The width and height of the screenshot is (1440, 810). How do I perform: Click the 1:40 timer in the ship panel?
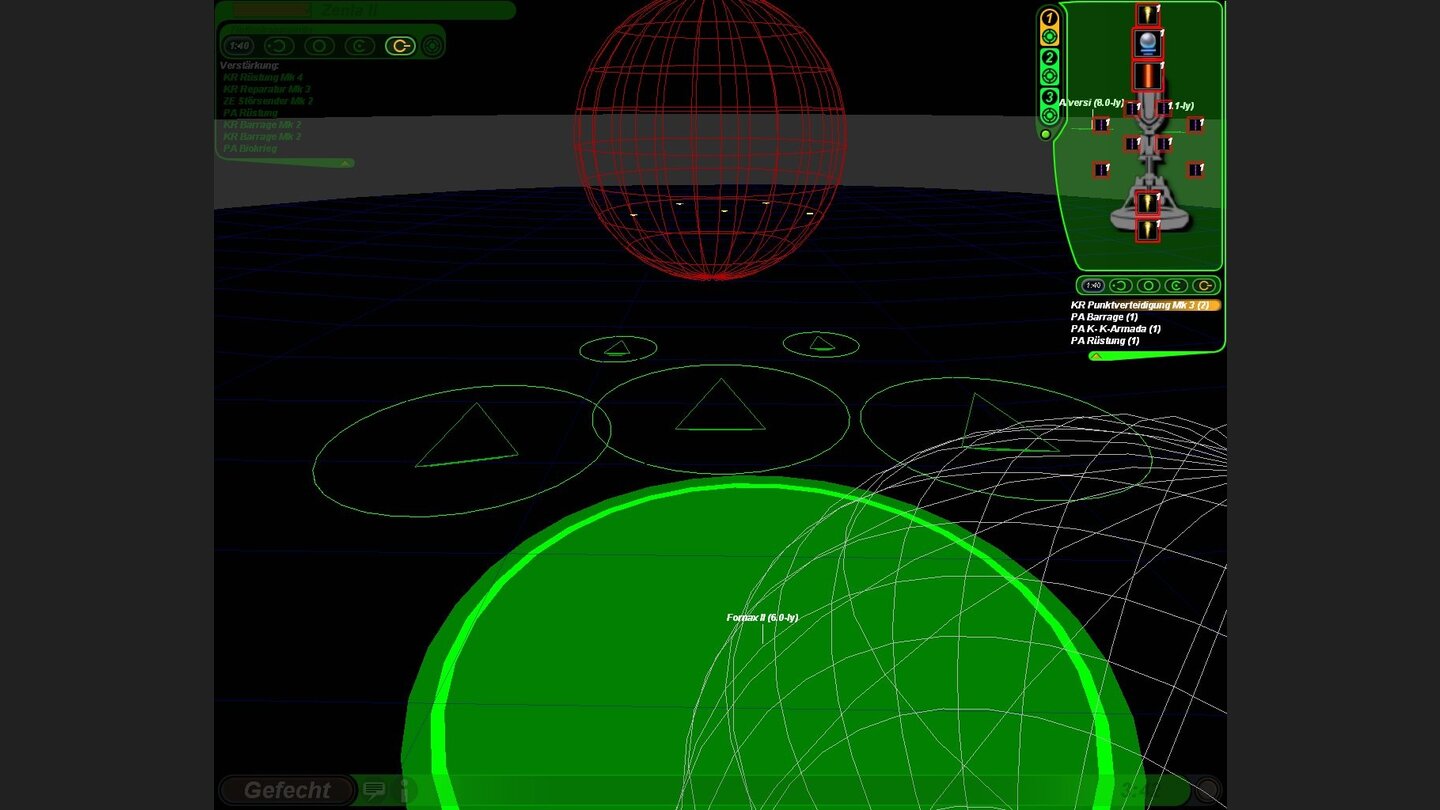[x=1093, y=286]
